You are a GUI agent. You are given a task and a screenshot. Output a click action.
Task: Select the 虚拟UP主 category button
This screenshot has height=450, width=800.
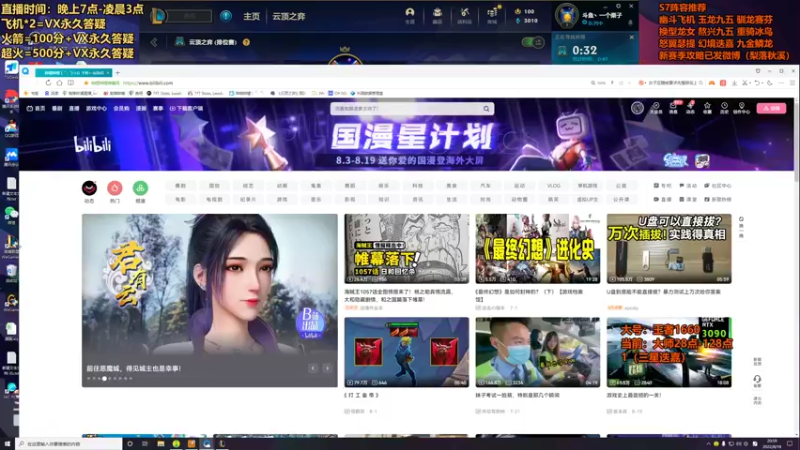[x=587, y=199]
